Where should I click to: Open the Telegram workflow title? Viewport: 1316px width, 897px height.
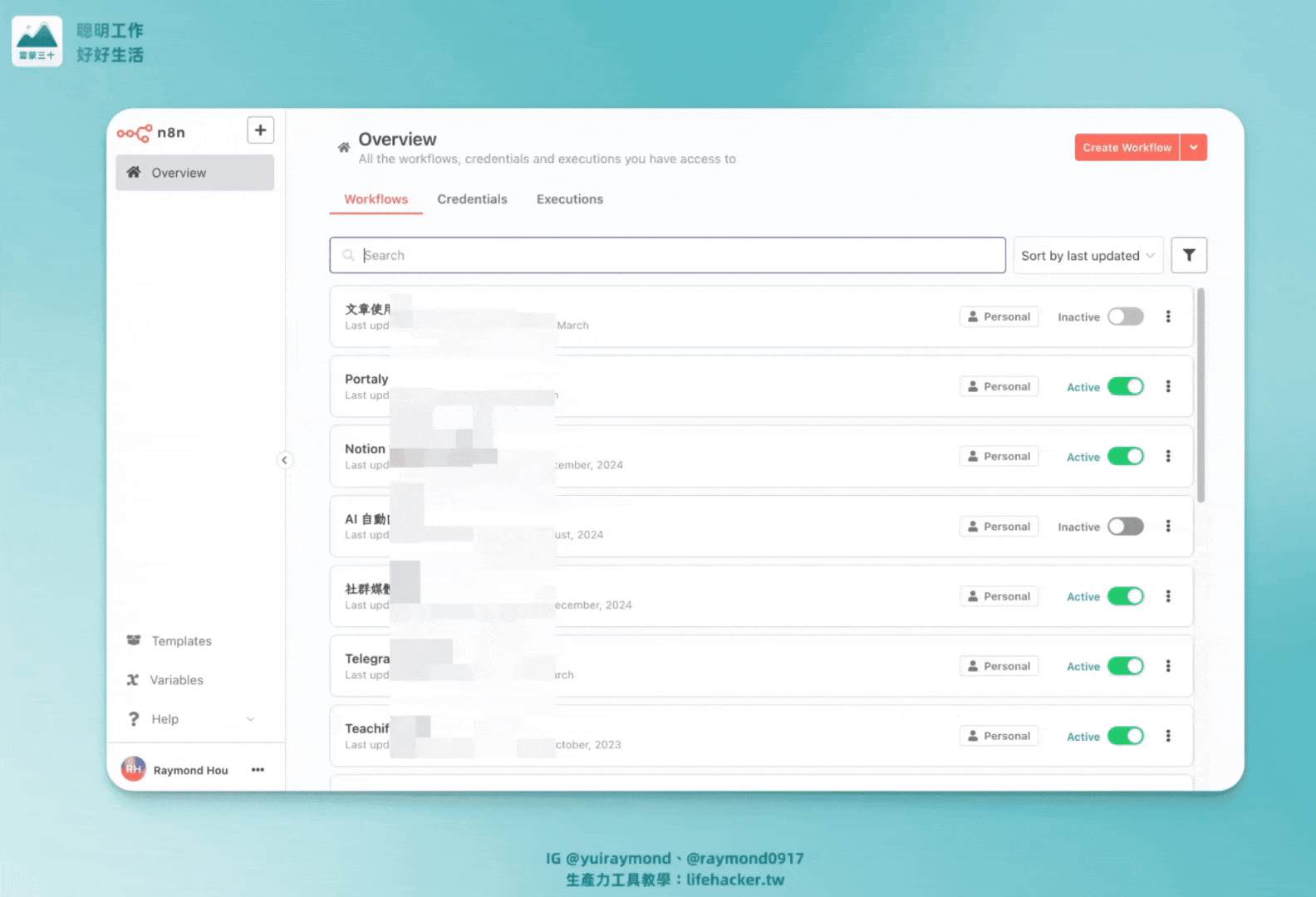[367, 659]
